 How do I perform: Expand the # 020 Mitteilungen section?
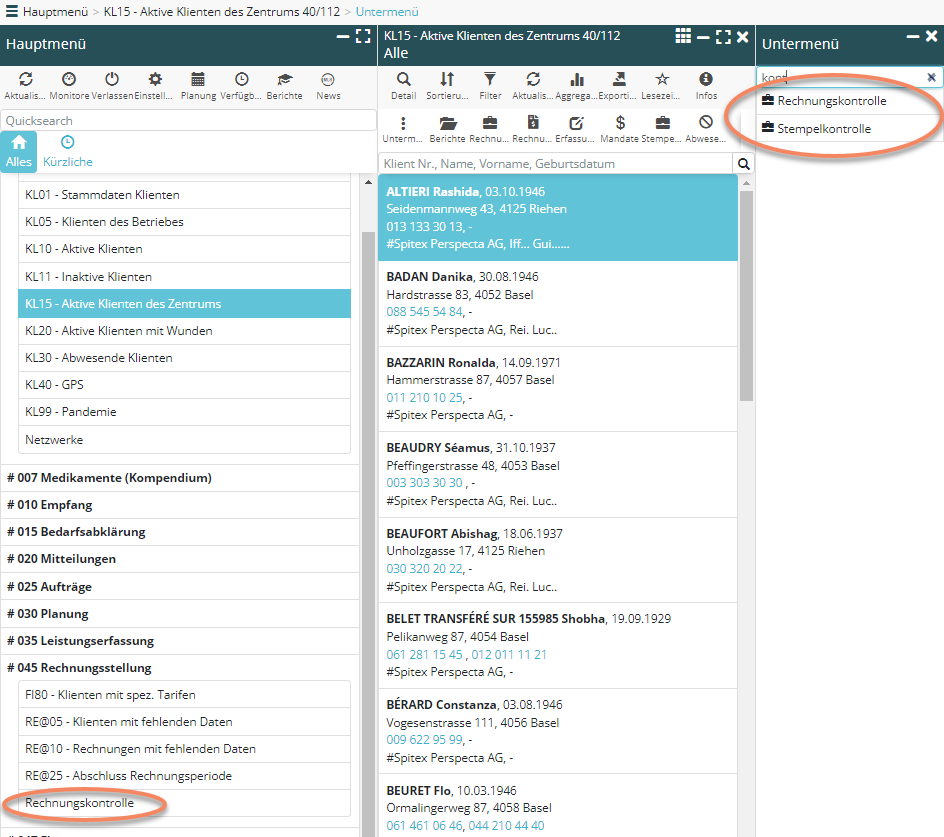pos(61,559)
